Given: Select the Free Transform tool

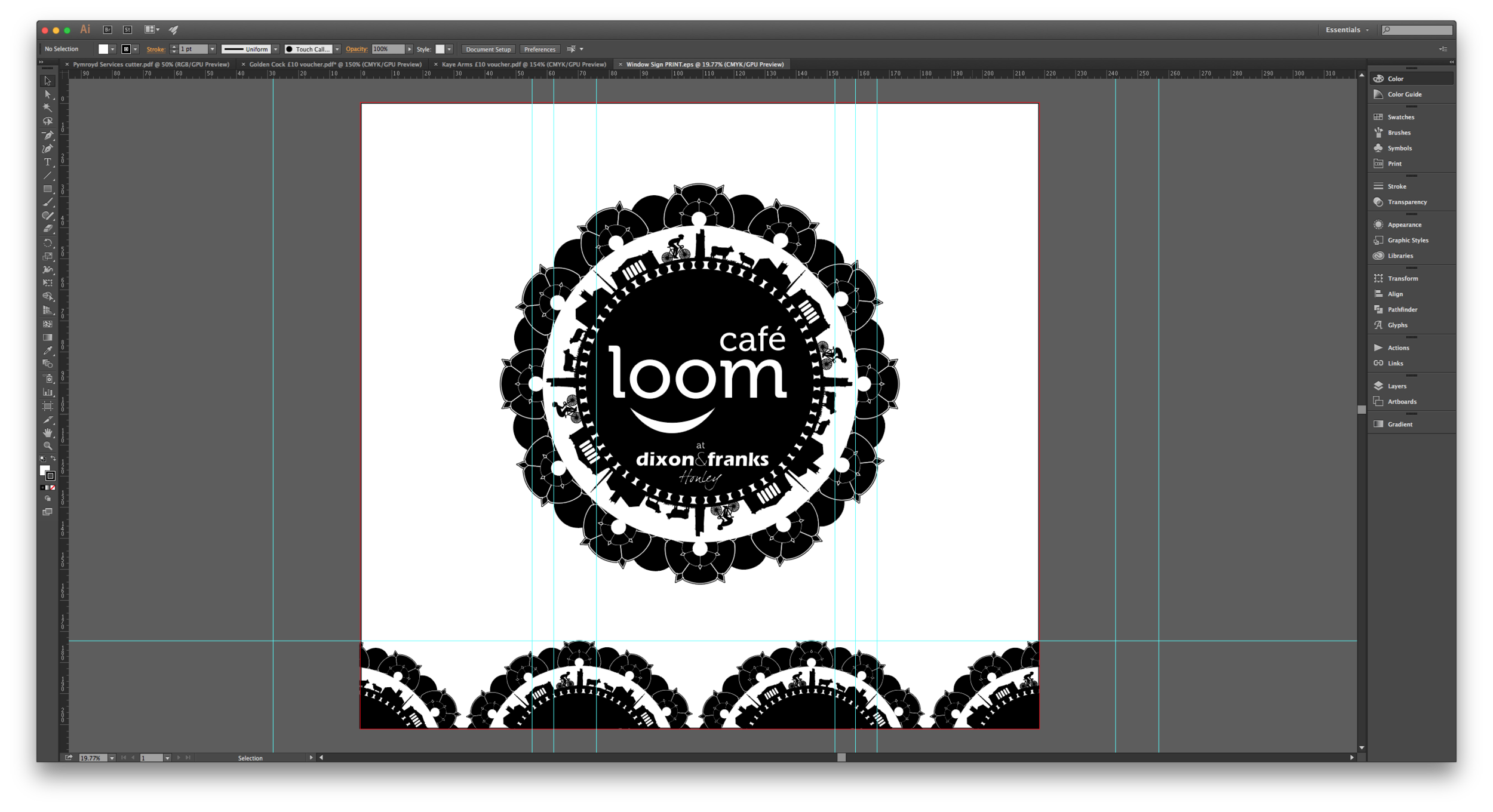Looking at the screenshot, I should click(x=48, y=283).
